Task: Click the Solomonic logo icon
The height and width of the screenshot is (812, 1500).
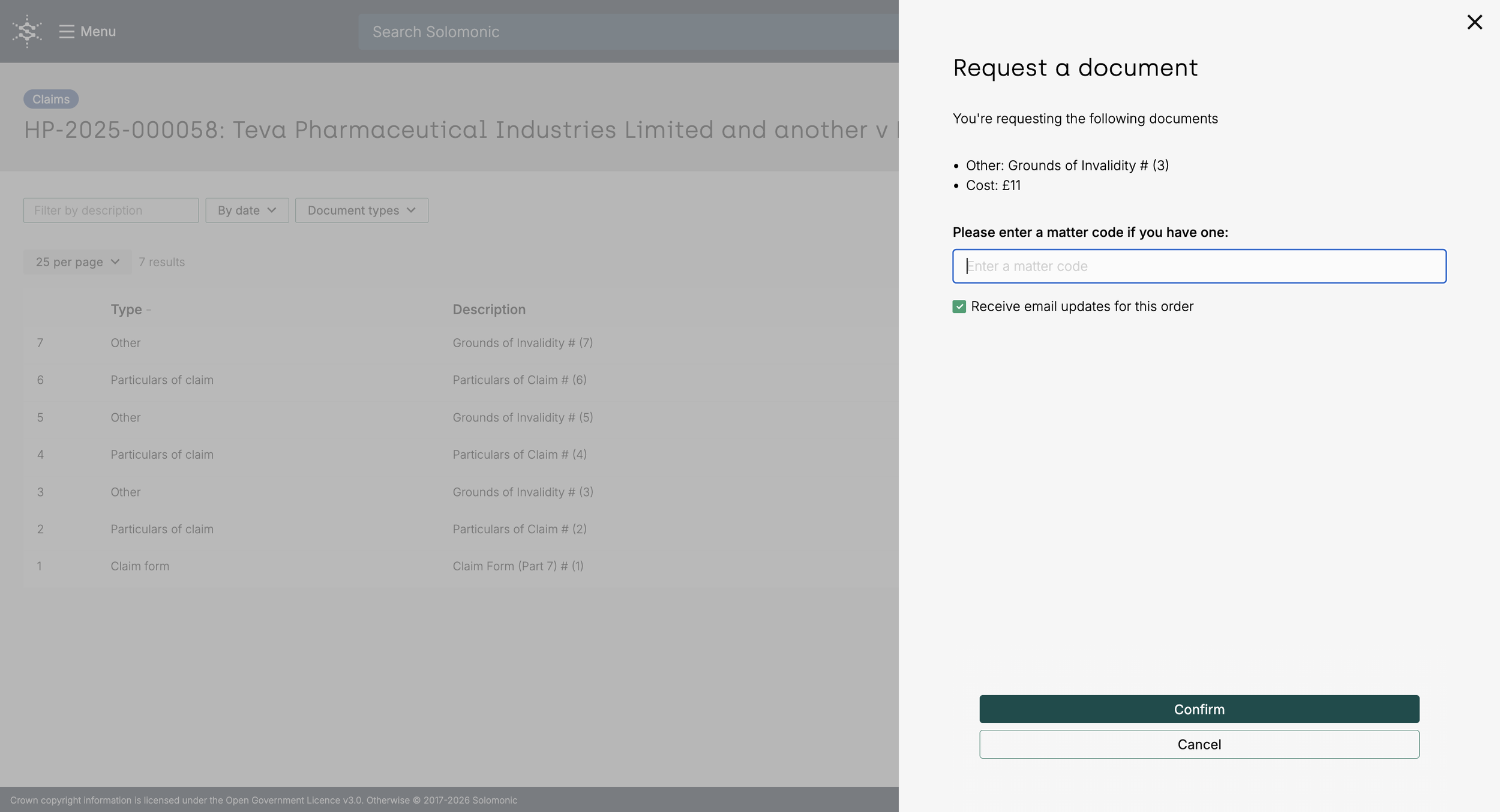Action: [27, 31]
